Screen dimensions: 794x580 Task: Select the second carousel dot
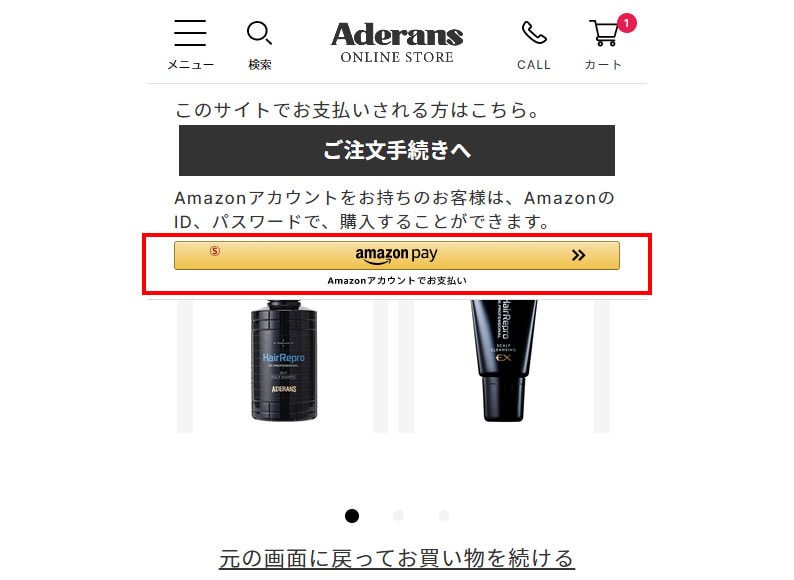pos(399,516)
